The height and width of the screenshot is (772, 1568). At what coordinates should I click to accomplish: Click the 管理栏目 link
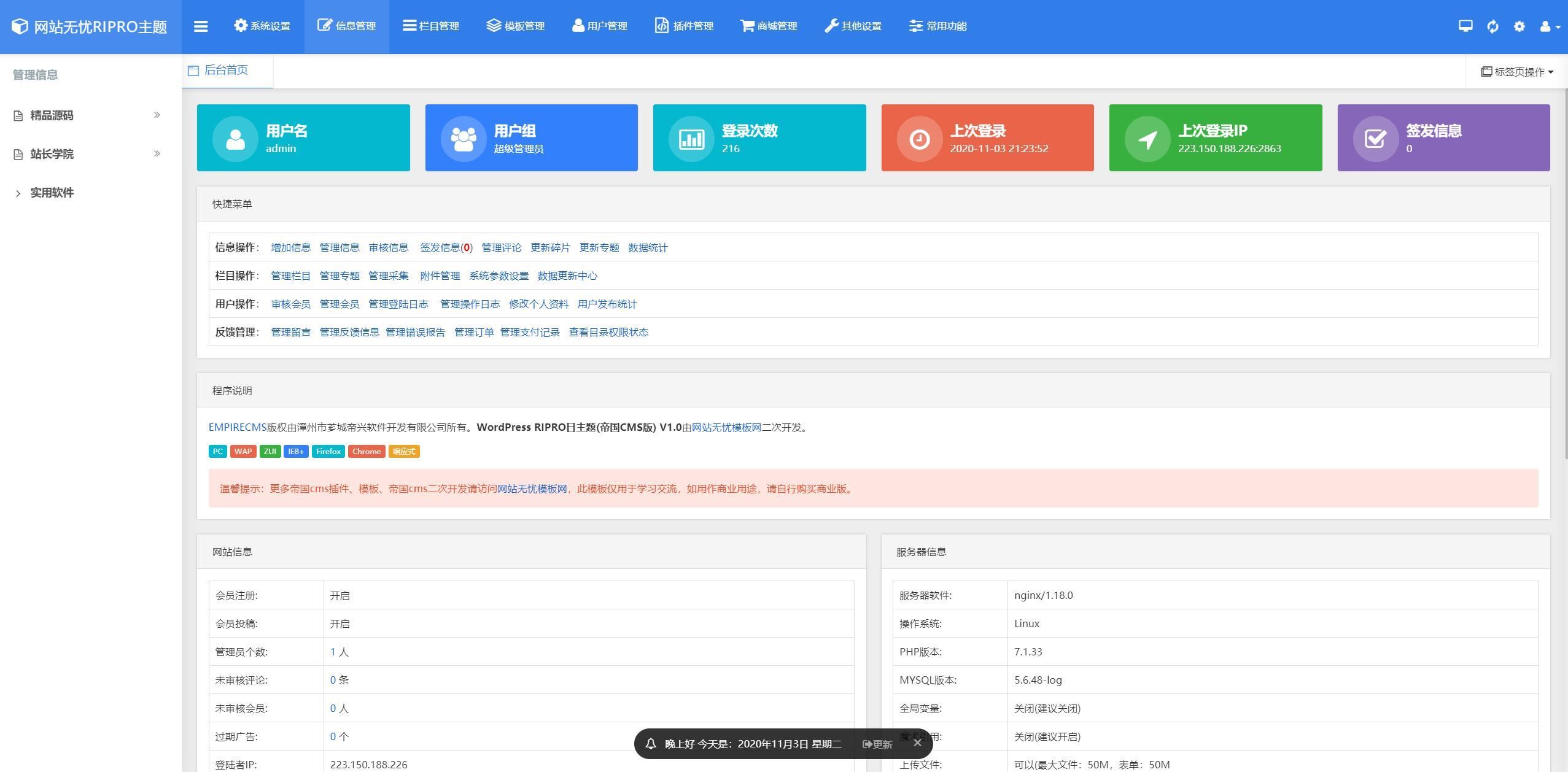pyautogui.click(x=291, y=276)
